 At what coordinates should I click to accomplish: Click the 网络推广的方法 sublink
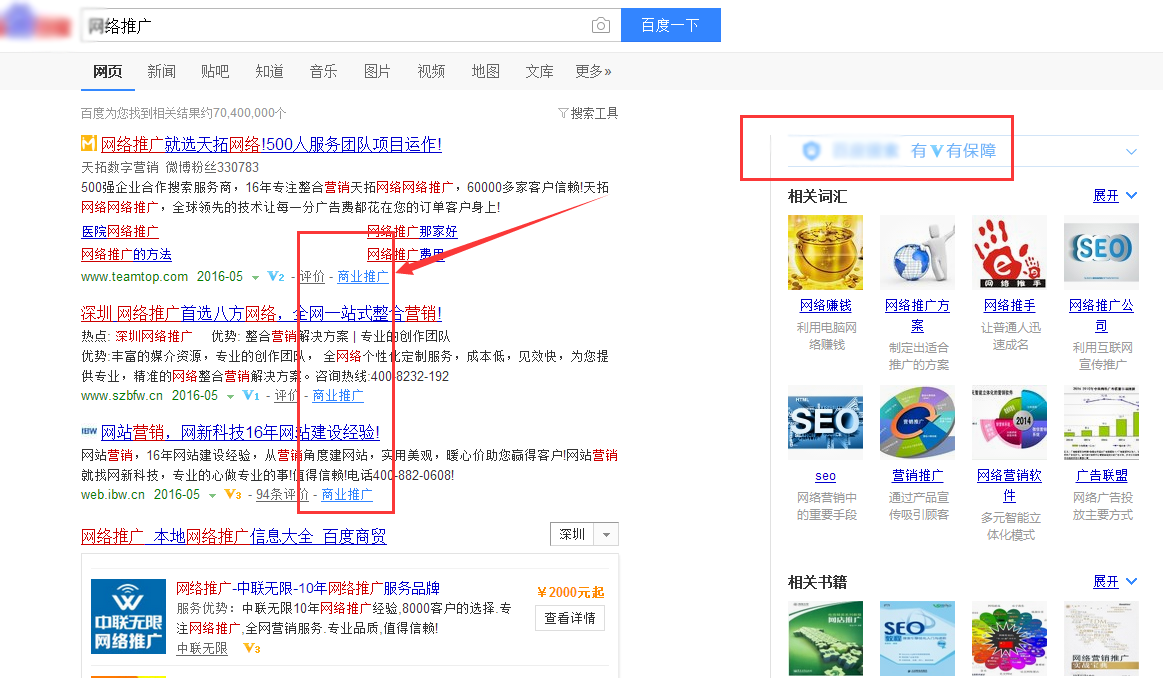tap(126, 254)
